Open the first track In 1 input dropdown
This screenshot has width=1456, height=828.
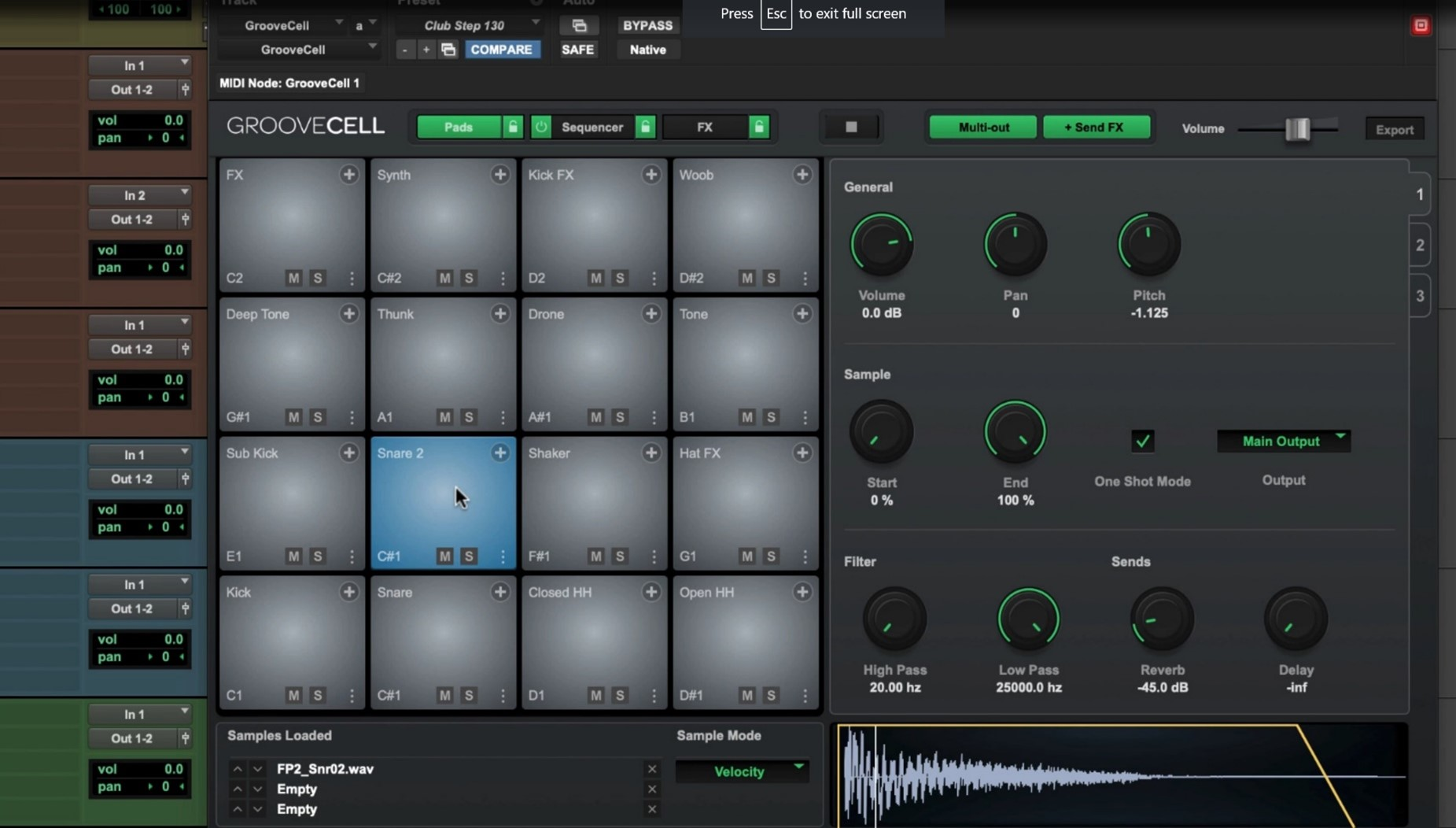click(140, 65)
